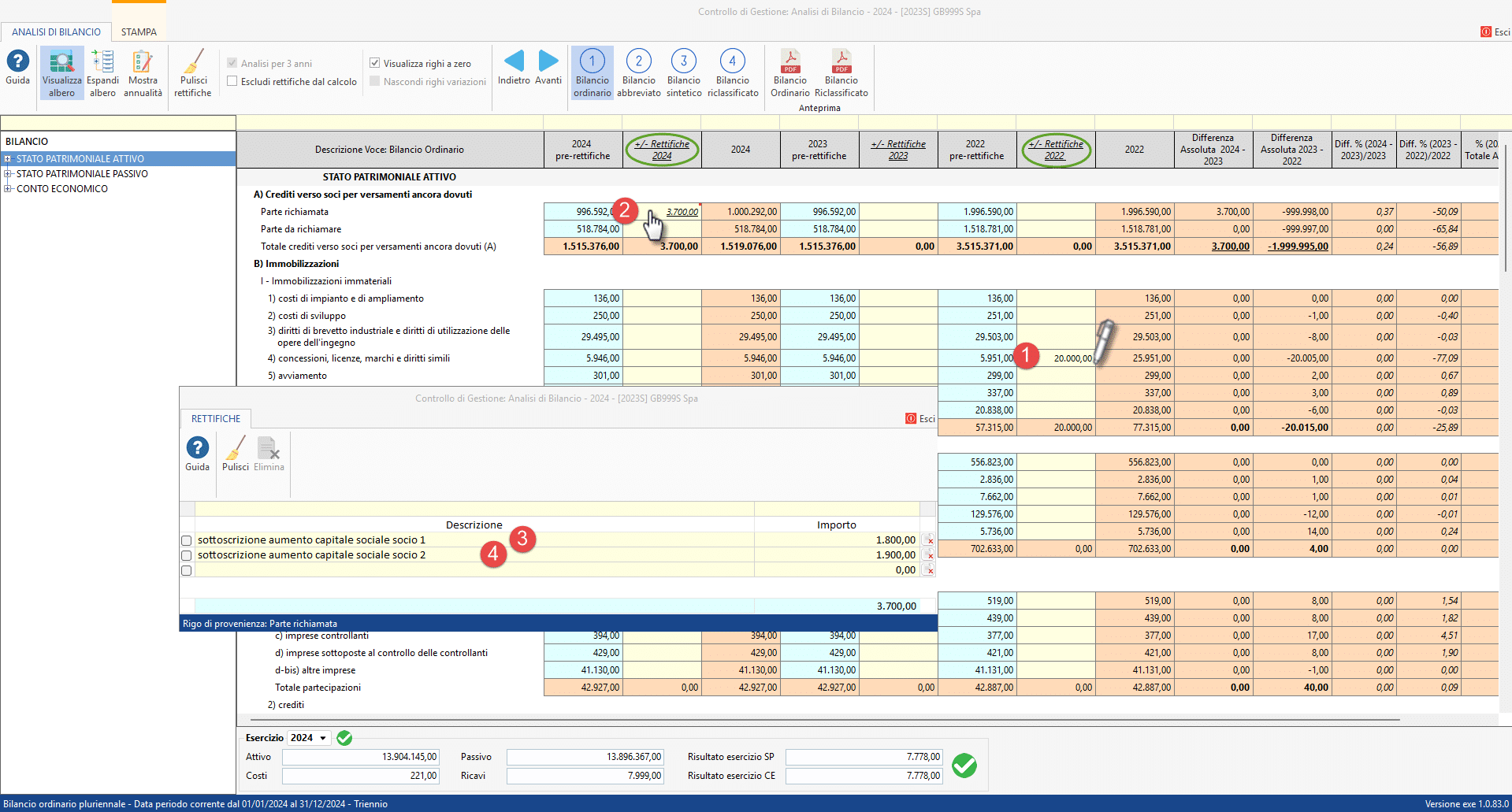The height and width of the screenshot is (812, 1512).
Task: Expand STATO PATRIMONIALE PASSIVO tree node
Action: click(8, 174)
